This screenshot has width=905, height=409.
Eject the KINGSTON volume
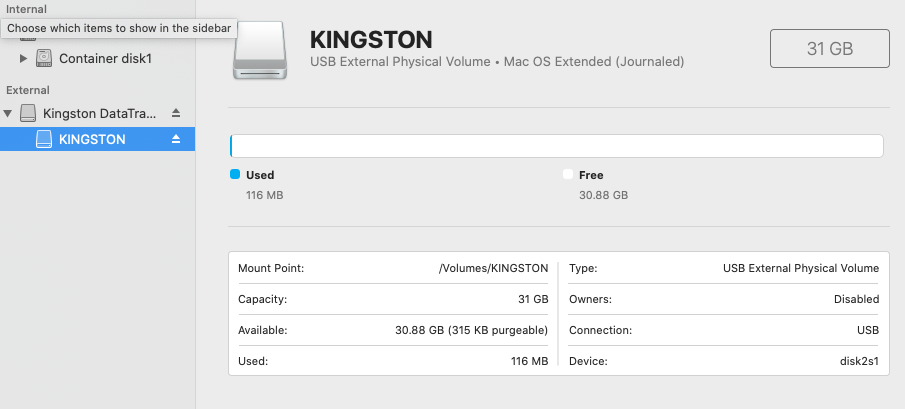[176, 139]
